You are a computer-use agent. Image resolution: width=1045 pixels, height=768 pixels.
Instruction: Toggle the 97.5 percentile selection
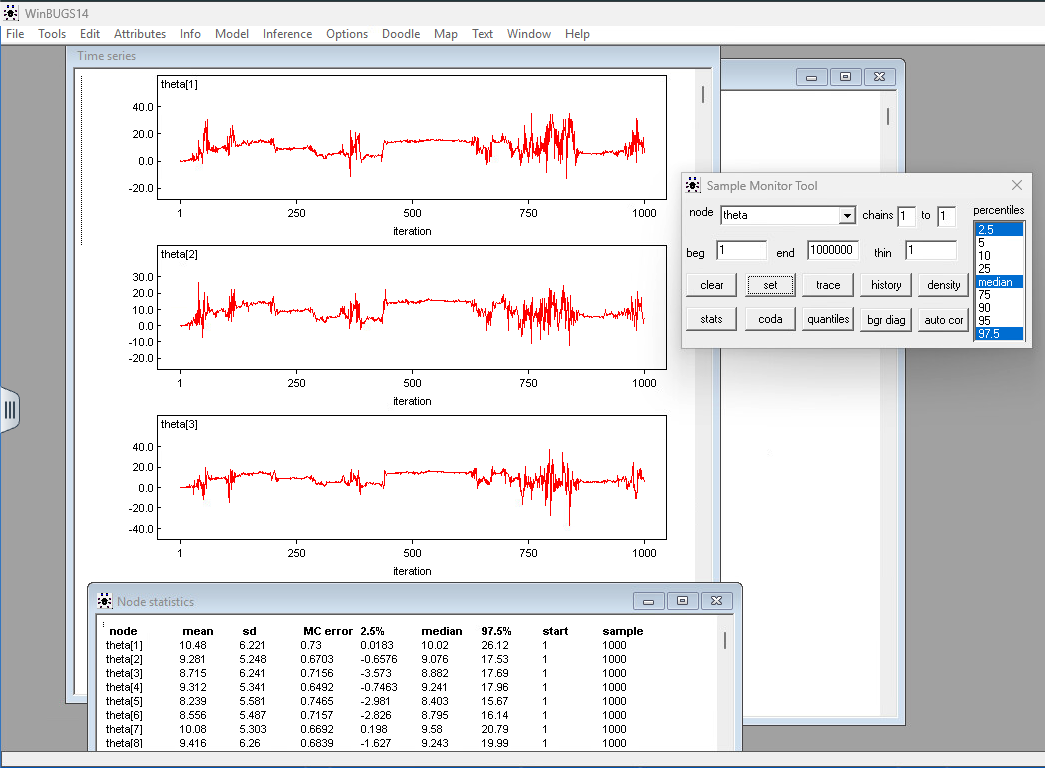pyautogui.click(x=998, y=334)
